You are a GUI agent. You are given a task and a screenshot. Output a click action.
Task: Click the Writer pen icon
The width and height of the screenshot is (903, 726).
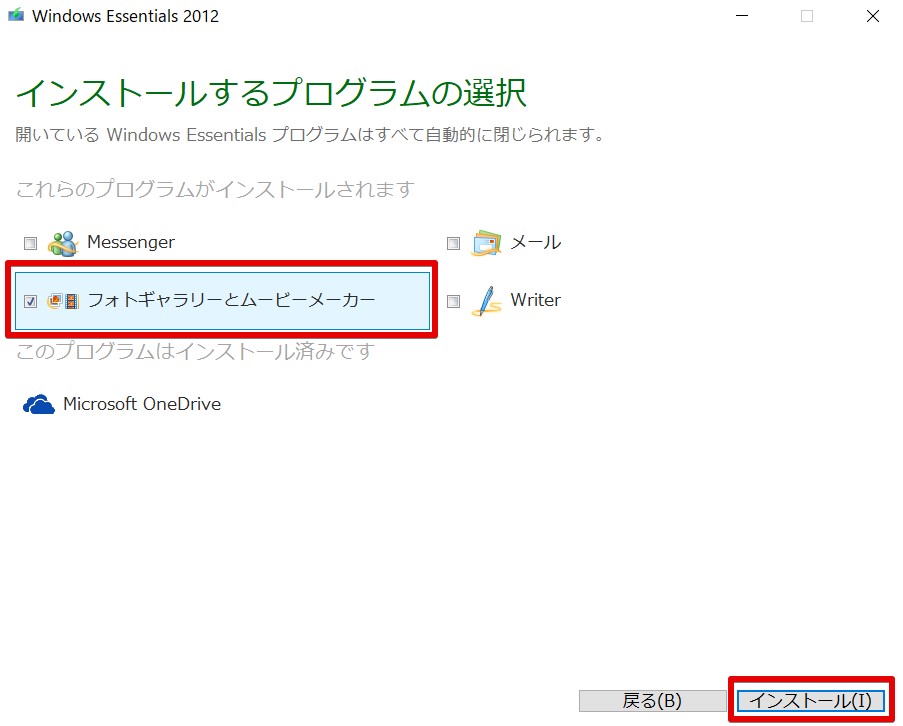click(486, 301)
